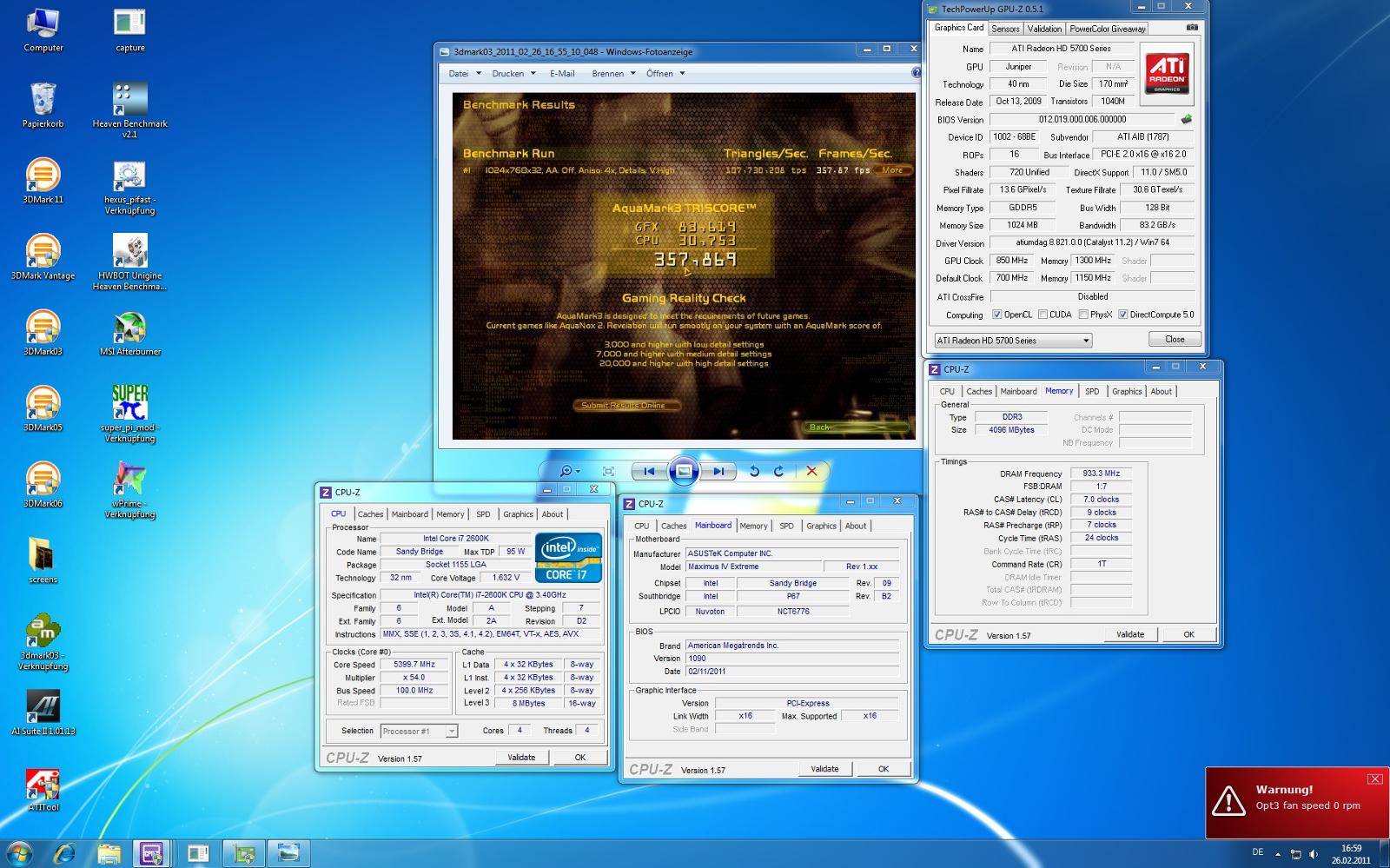Open hexus_pifast Verknüpfung shortcut
This screenshot has width=1390, height=868.
(129, 187)
